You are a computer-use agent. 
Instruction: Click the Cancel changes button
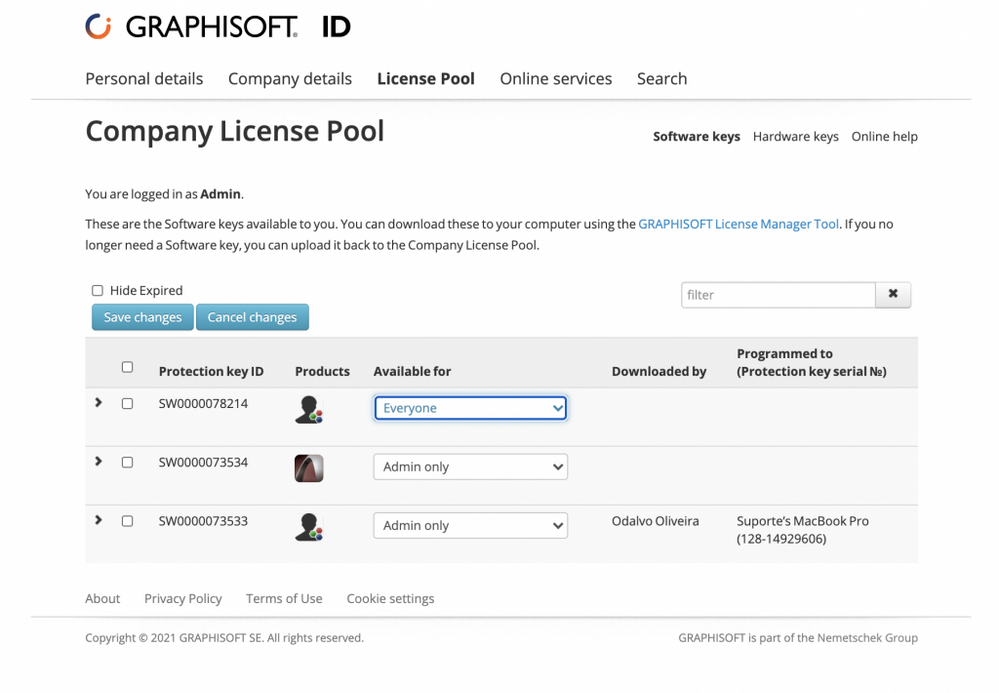[252, 317]
